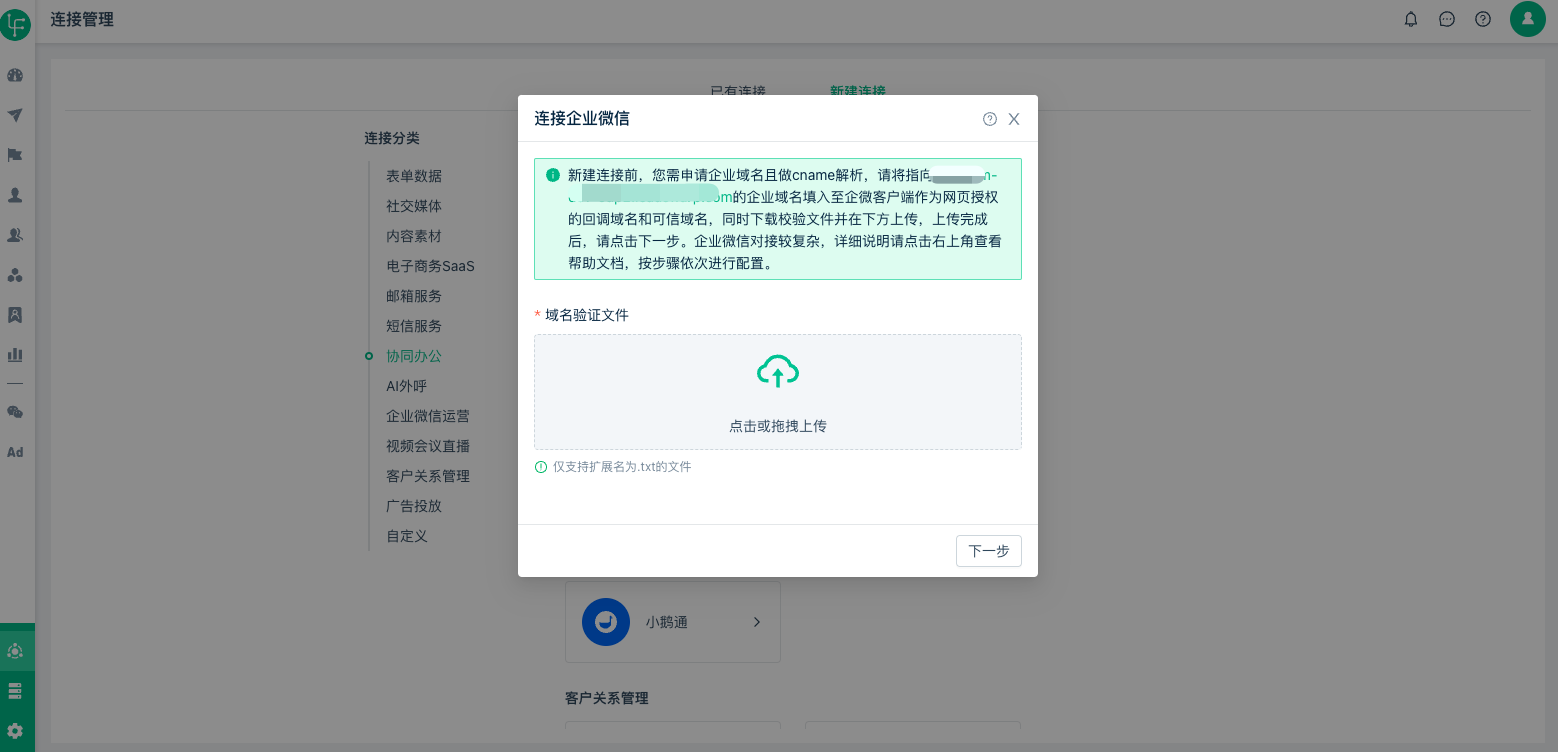Select the 视频会议直播 category
This screenshot has height=752, width=1558.
[428, 446]
